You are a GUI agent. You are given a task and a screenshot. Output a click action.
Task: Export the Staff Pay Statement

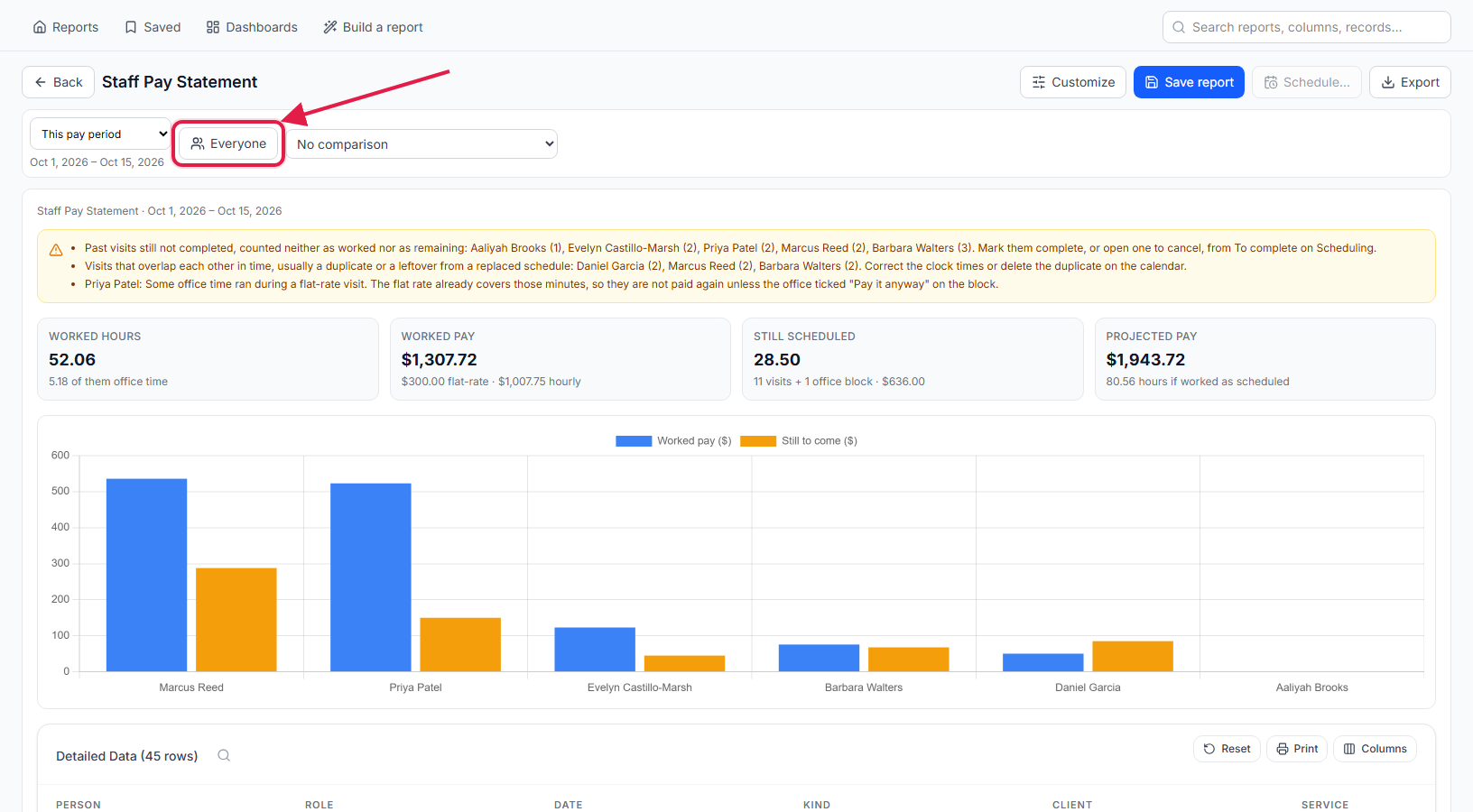1410,82
